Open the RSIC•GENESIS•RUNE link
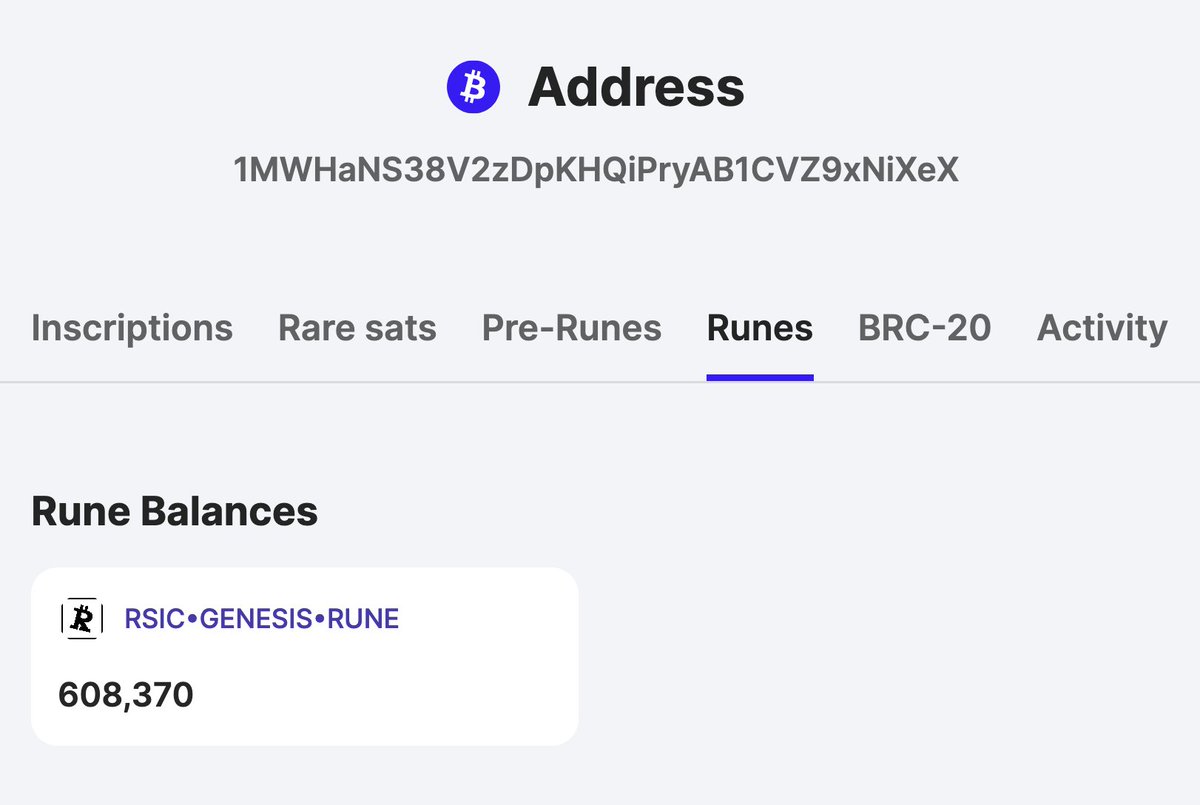The image size is (1200, 805). click(261, 619)
